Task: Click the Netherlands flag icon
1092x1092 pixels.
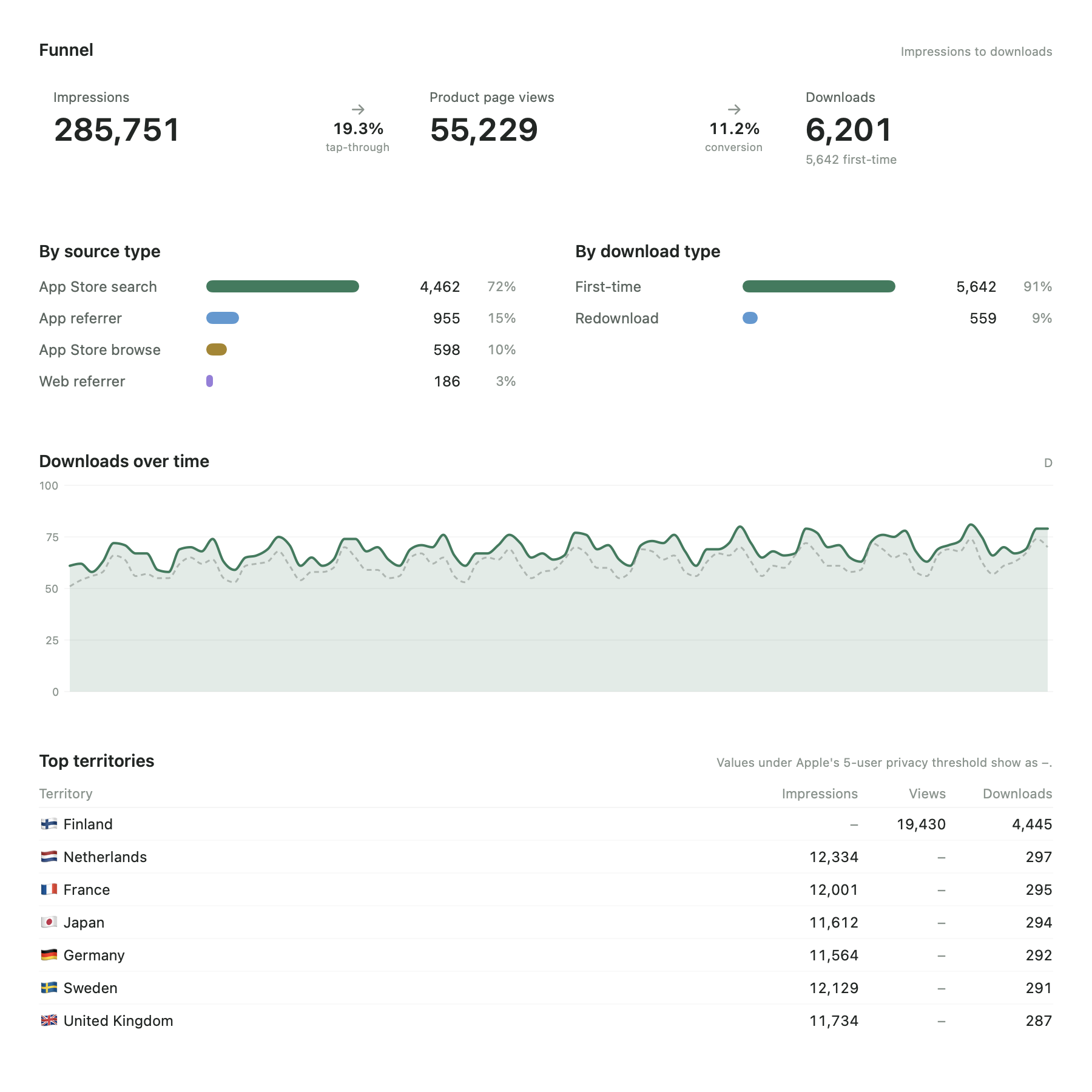Action: pos(49,857)
